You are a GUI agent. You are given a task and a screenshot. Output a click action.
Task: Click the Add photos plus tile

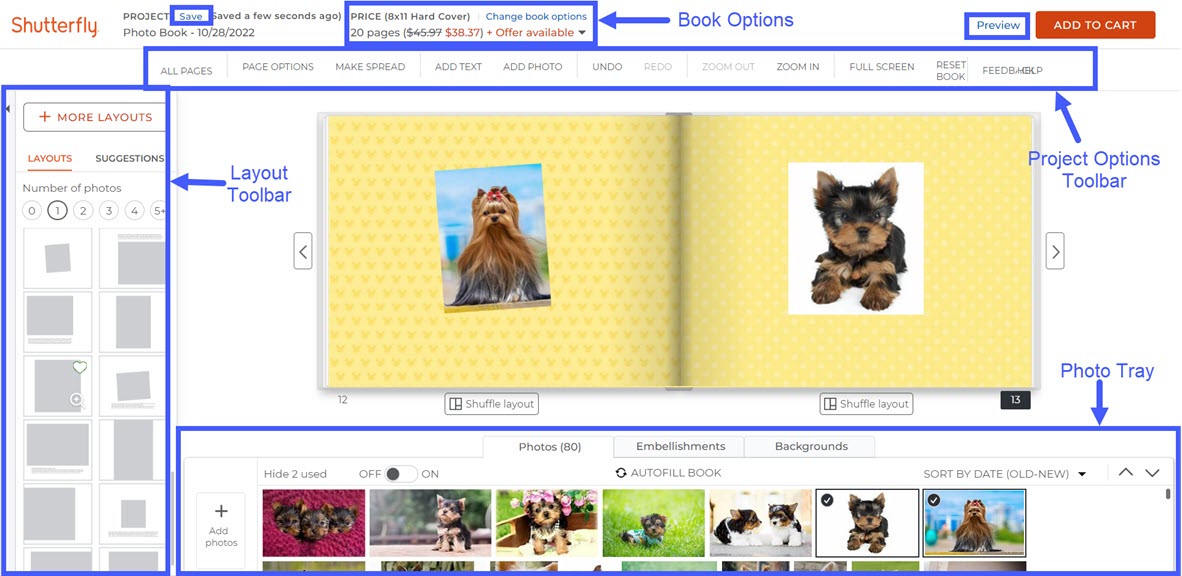coord(220,521)
